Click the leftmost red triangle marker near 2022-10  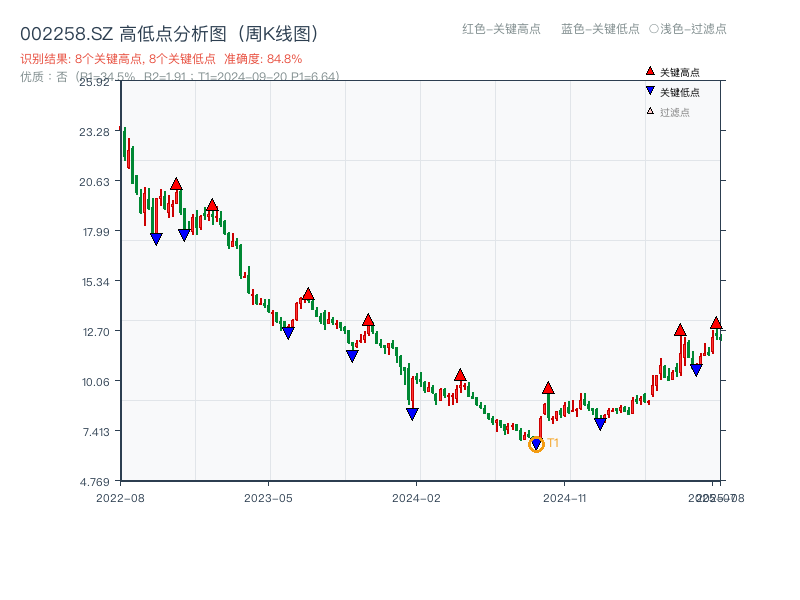[x=177, y=183]
